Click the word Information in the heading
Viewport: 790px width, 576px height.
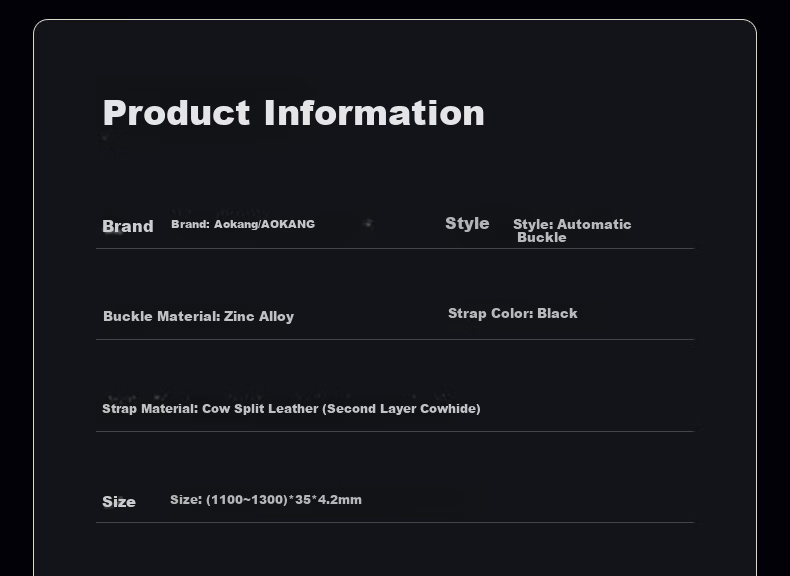[374, 113]
